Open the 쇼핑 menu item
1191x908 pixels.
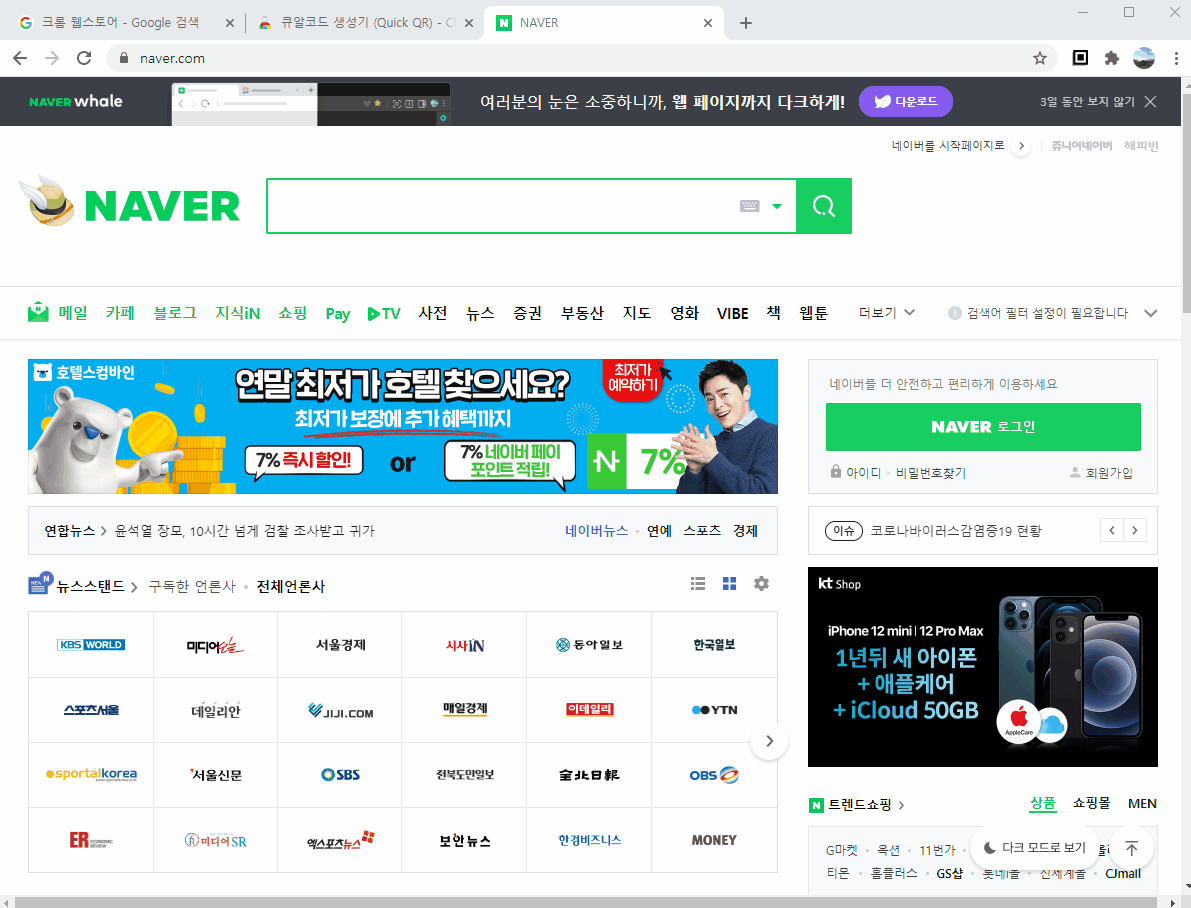292,313
